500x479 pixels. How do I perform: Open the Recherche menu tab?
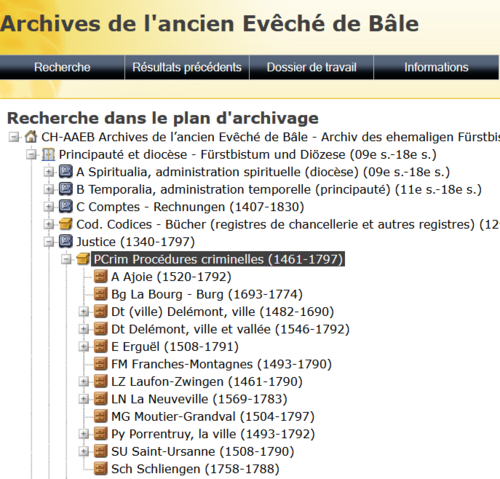(x=62, y=67)
